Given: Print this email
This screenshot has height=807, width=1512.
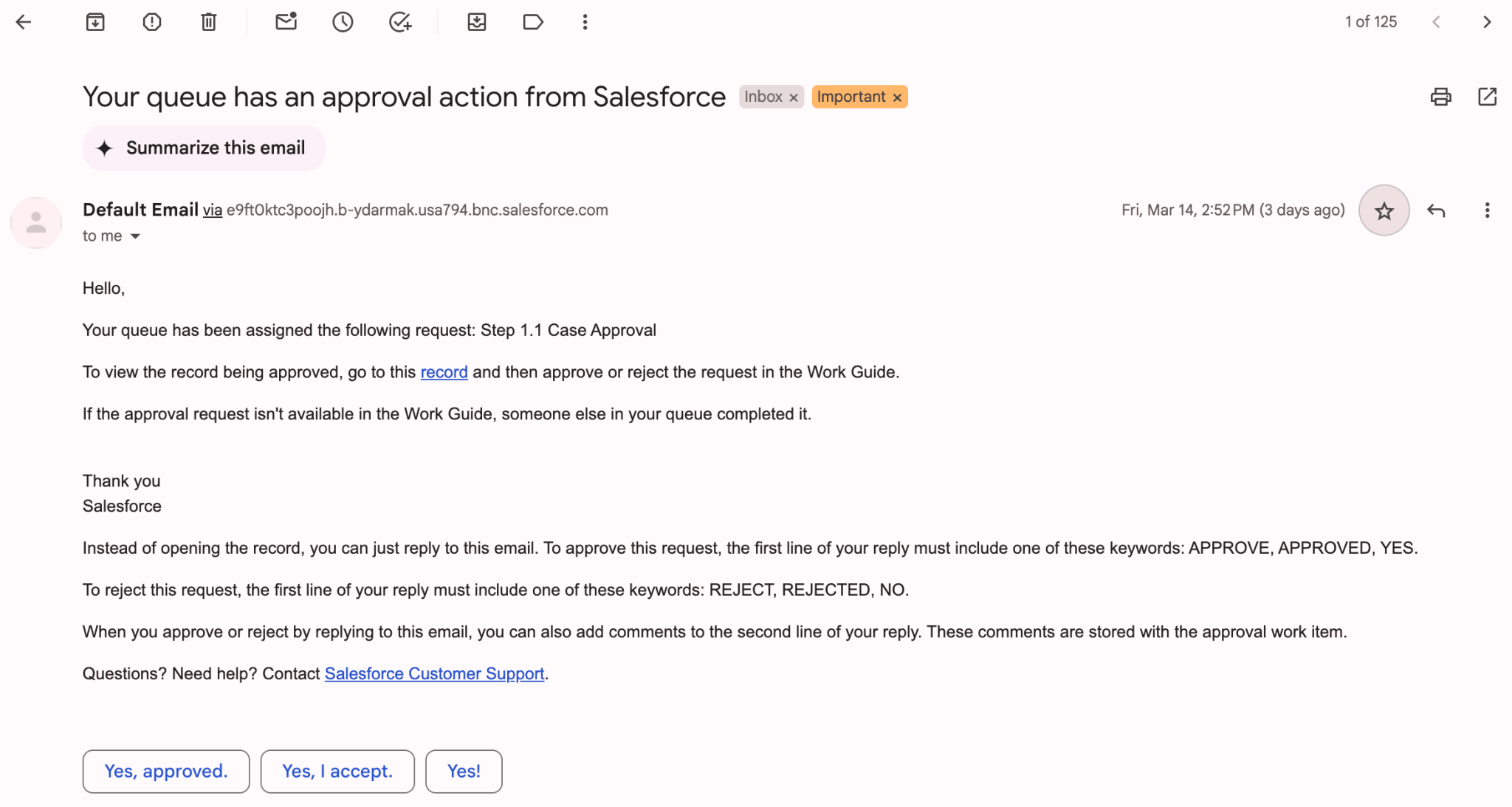Looking at the screenshot, I should click(1440, 97).
